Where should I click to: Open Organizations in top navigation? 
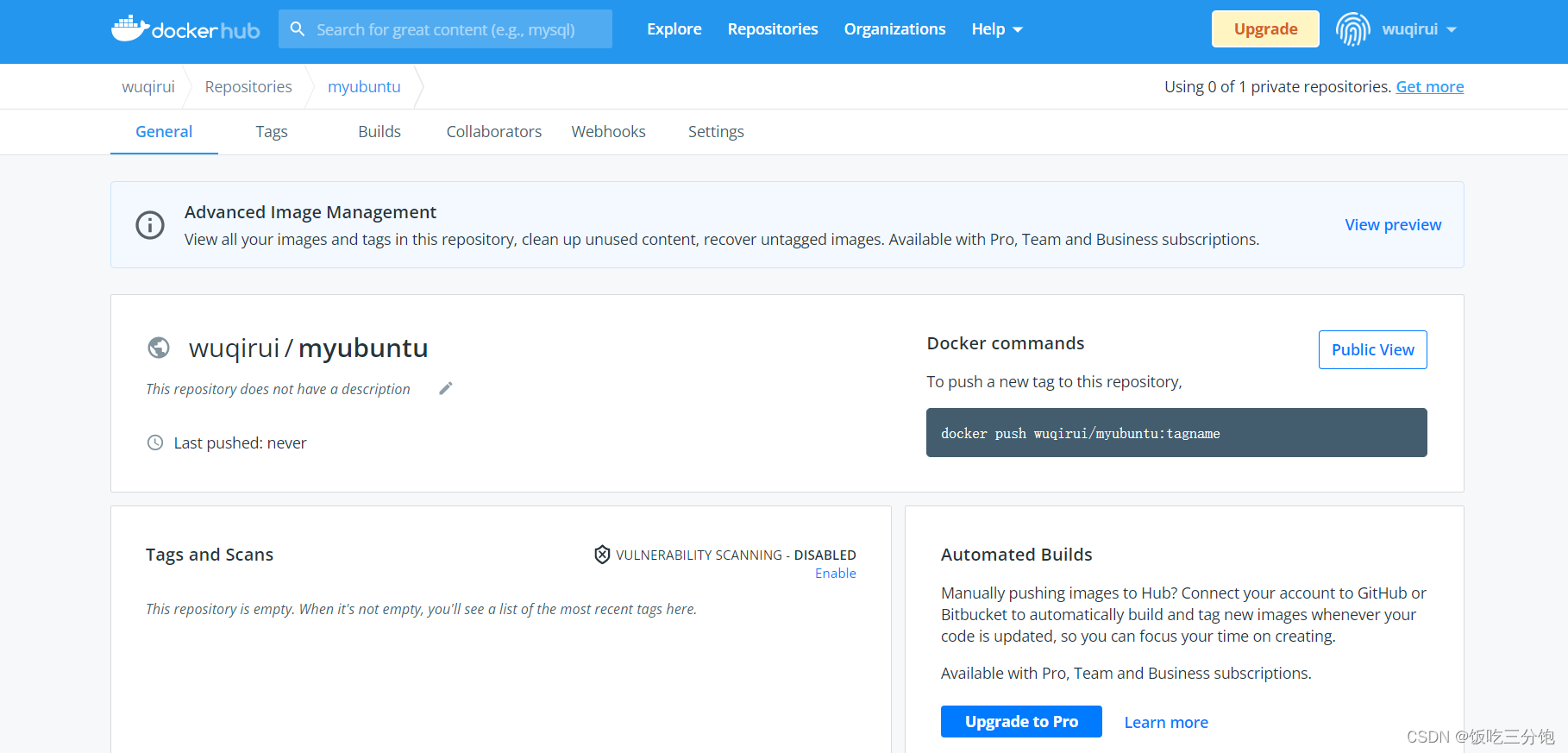click(894, 29)
